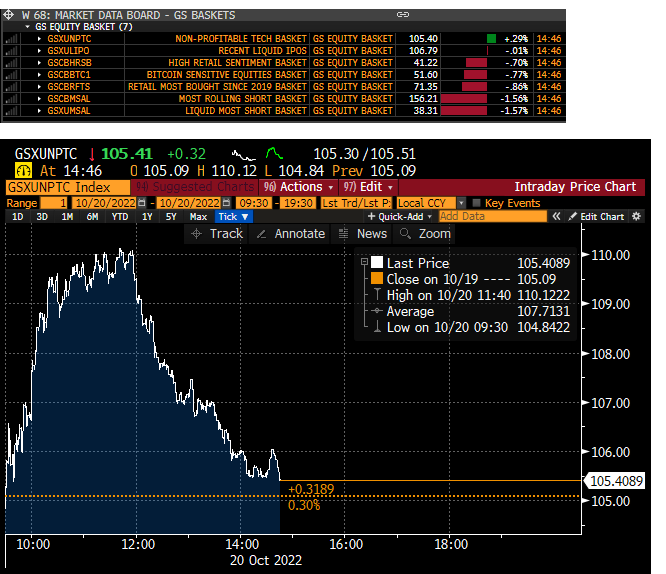Click the 09:30 start time field
This screenshot has height=574, width=666.
[254, 203]
